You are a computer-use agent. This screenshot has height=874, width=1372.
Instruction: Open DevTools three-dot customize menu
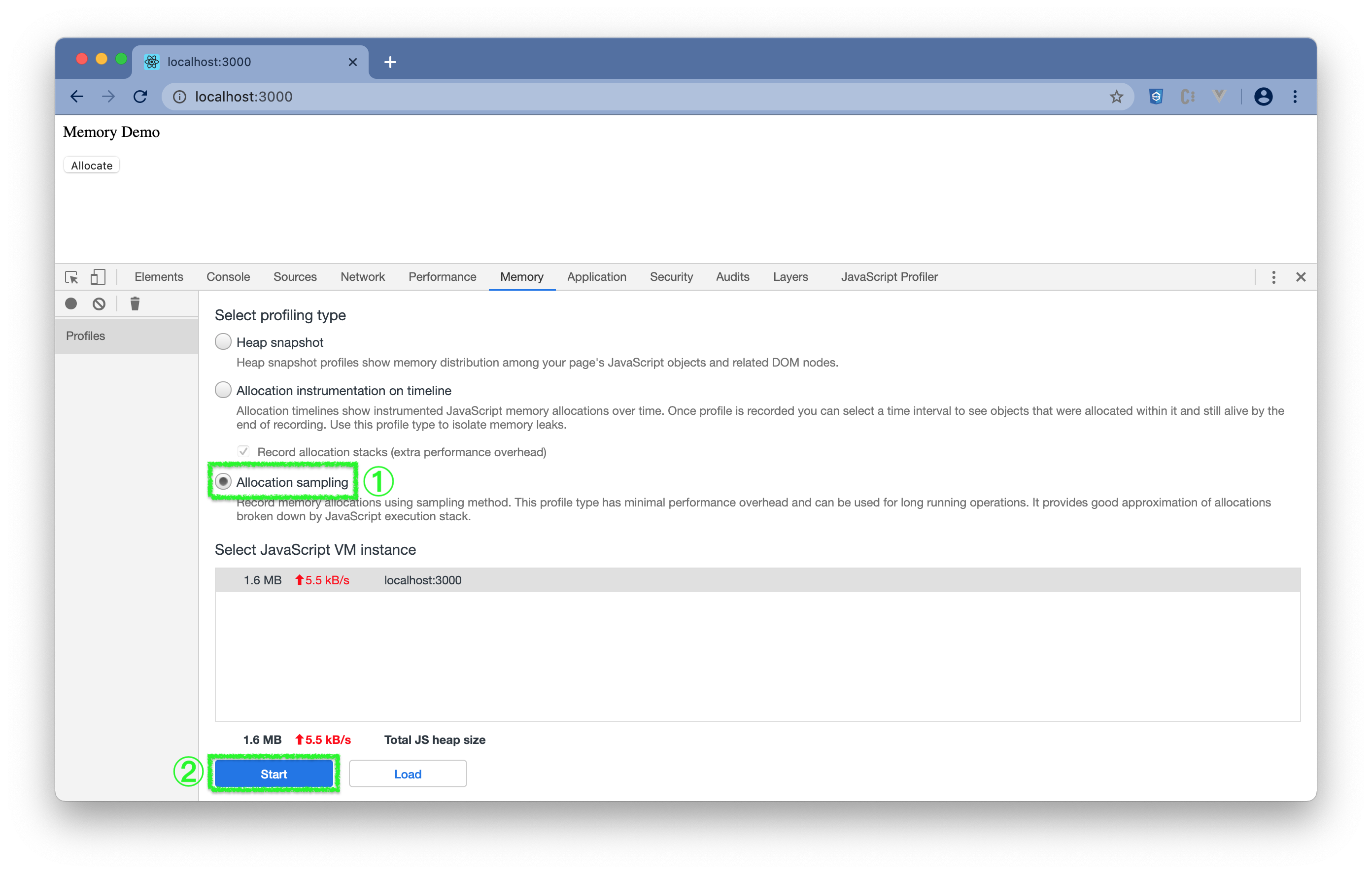tap(1273, 277)
